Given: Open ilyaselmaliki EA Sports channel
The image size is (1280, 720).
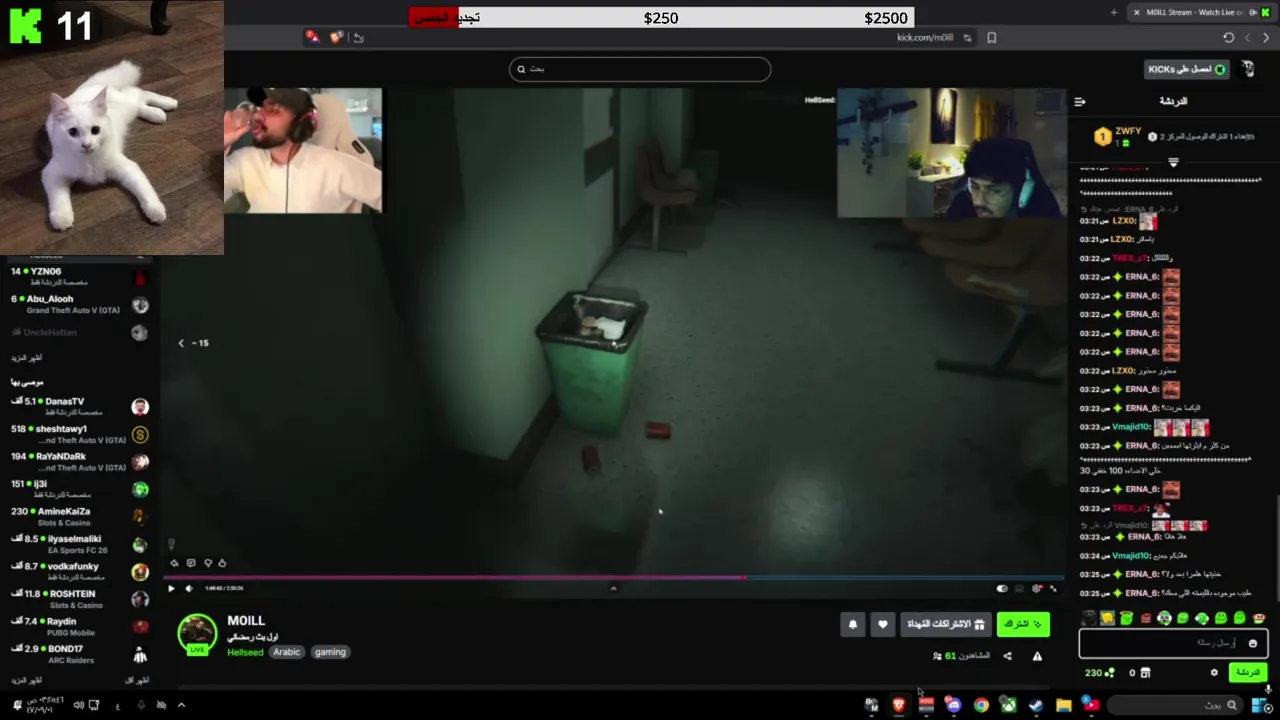Looking at the screenshot, I should (80, 544).
